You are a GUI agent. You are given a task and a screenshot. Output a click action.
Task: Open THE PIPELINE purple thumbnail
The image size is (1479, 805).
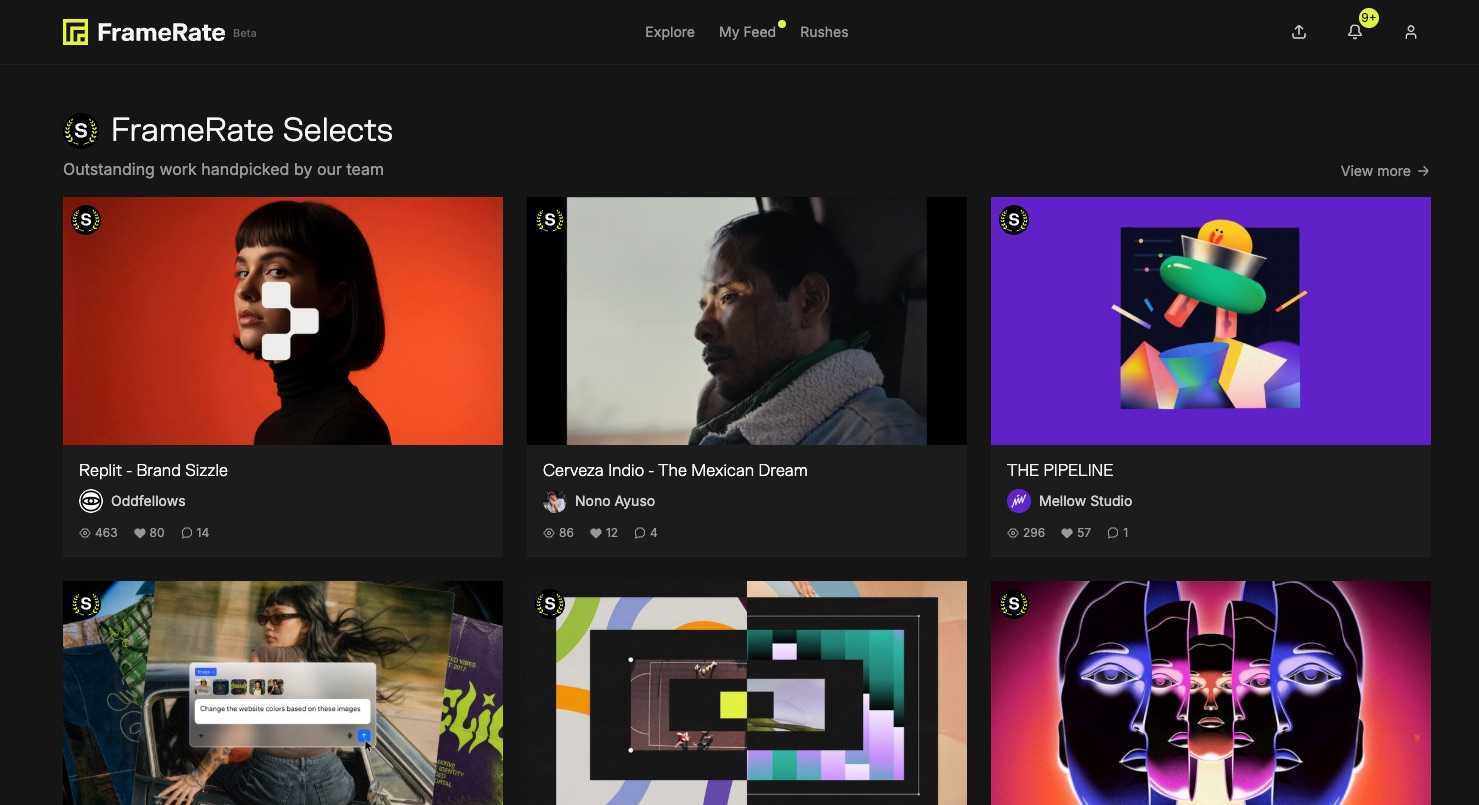1211,321
